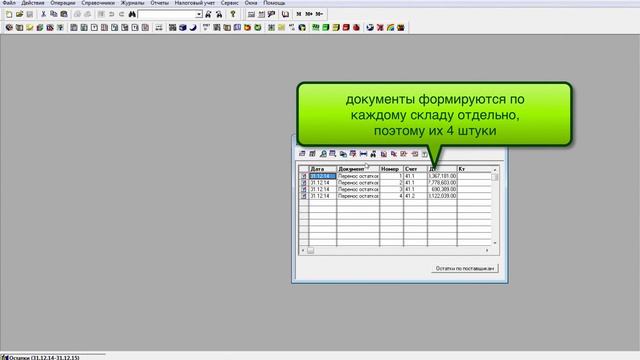Screen dimensions: 640x360
Task: Click the horizontal scrollbar thumb in the table
Action: [x=311, y=250]
